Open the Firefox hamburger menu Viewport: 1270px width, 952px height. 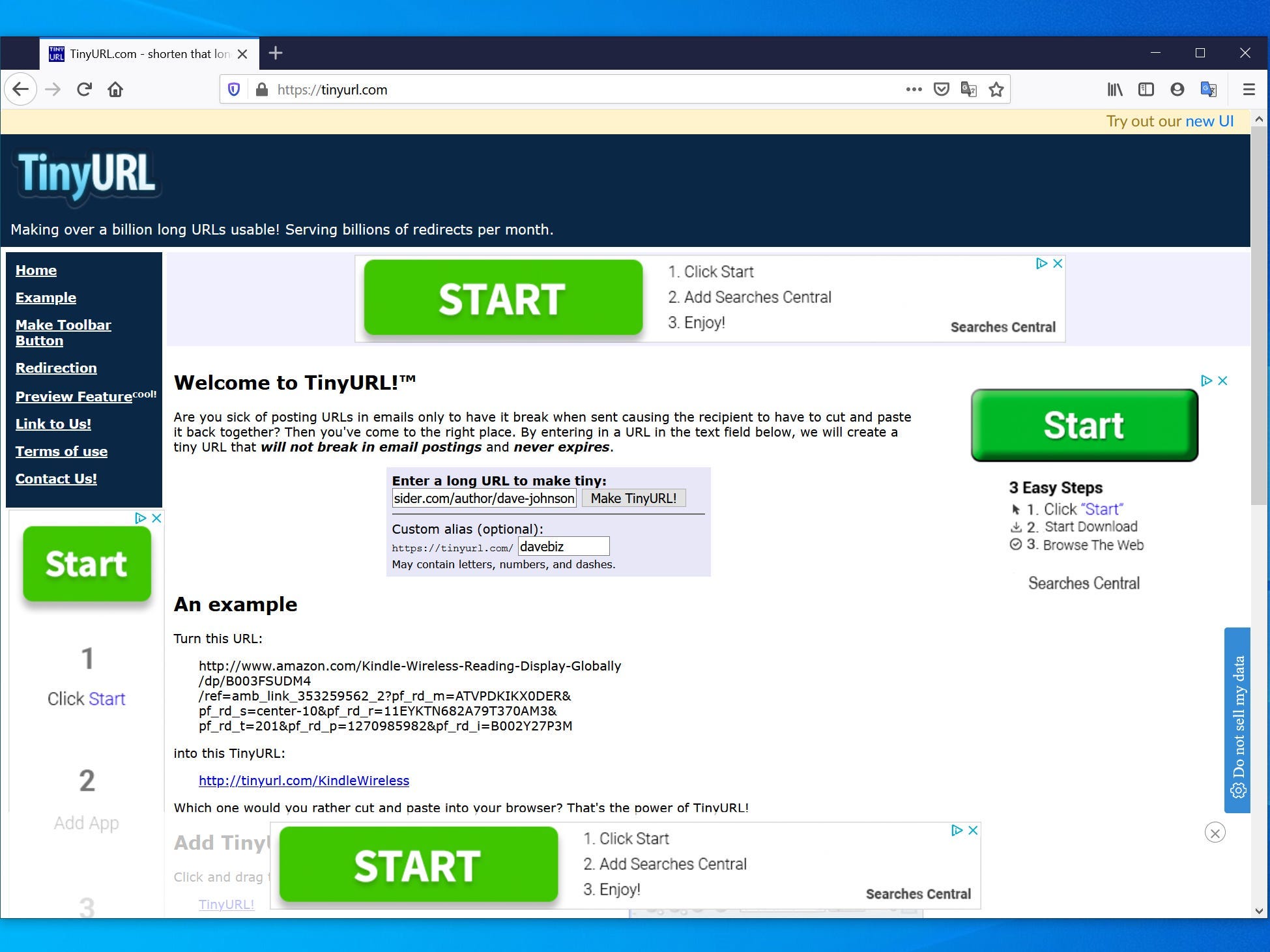pos(1248,89)
